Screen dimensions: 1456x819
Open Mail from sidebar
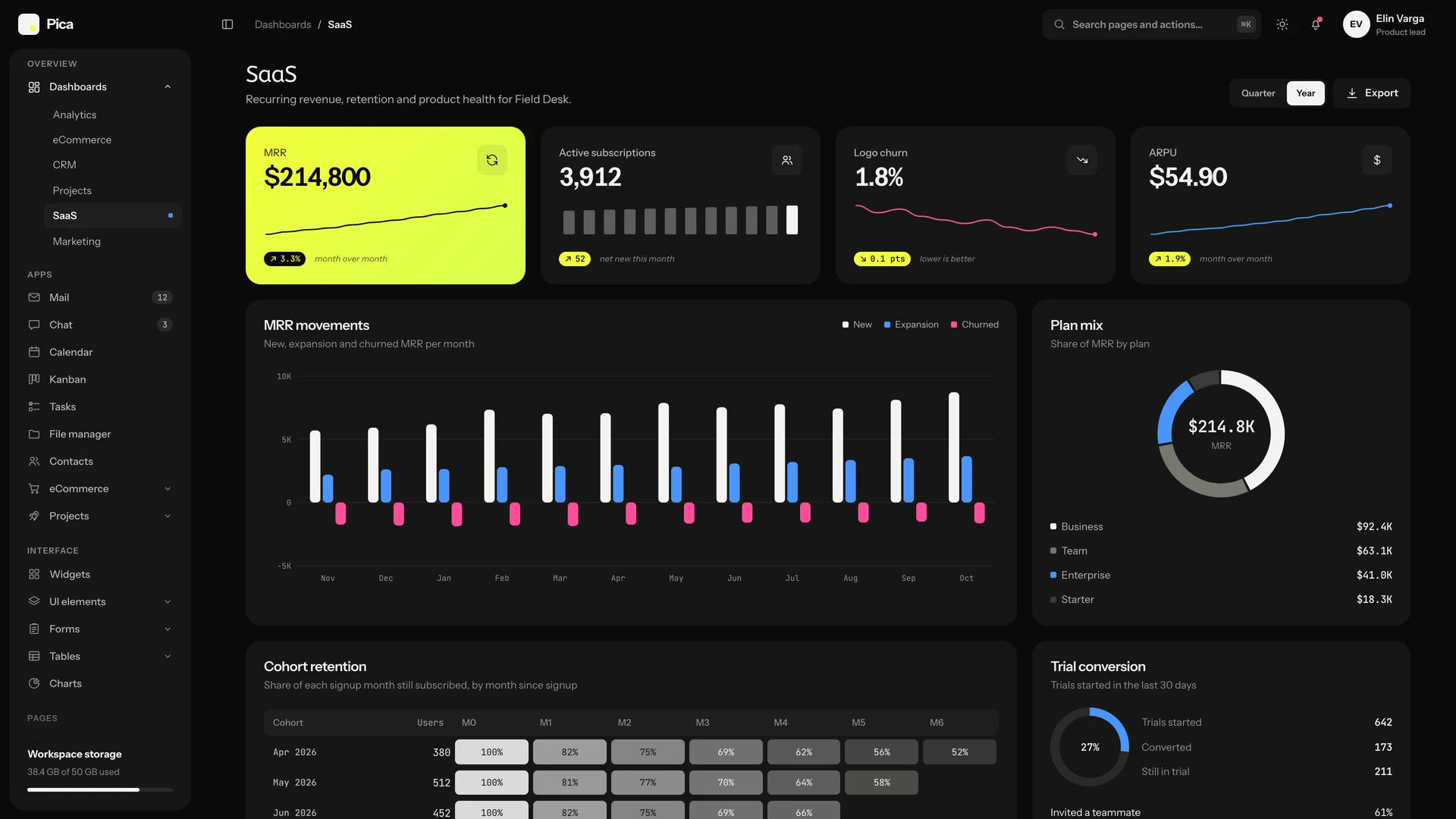100,297
